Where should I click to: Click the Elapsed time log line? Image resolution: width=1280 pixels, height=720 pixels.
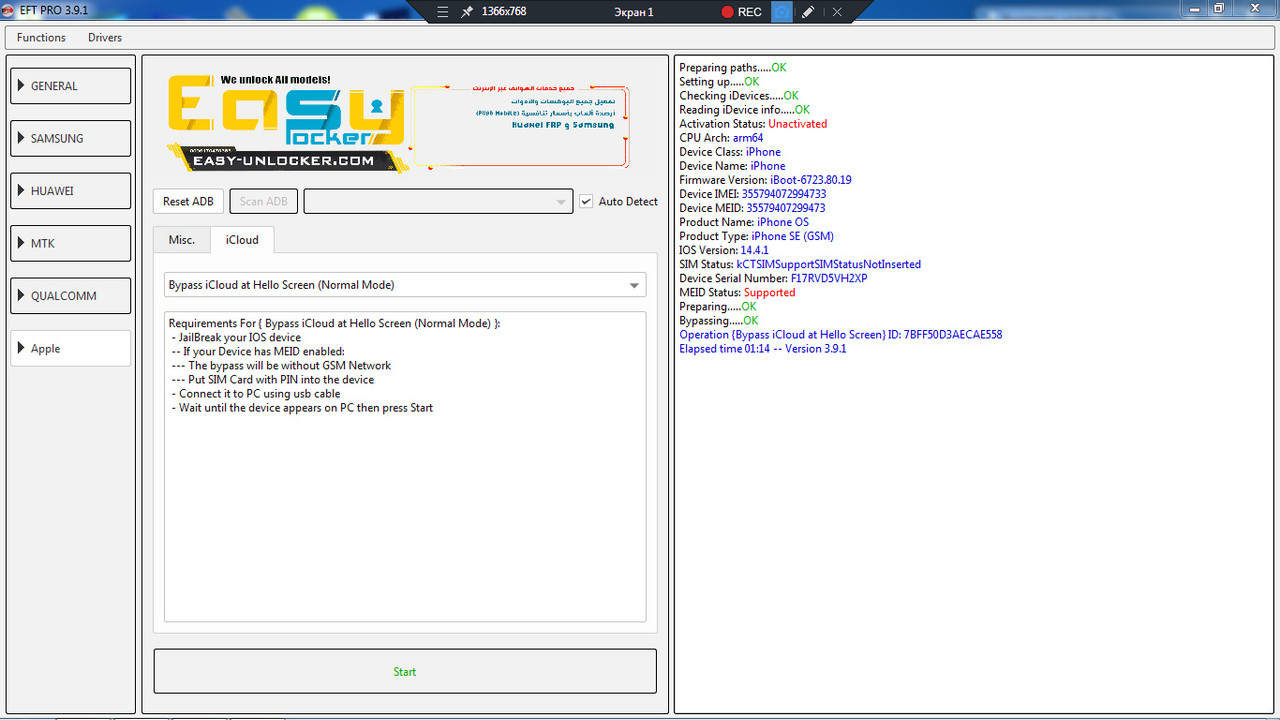pyautogui.click(x=762, y=348)
